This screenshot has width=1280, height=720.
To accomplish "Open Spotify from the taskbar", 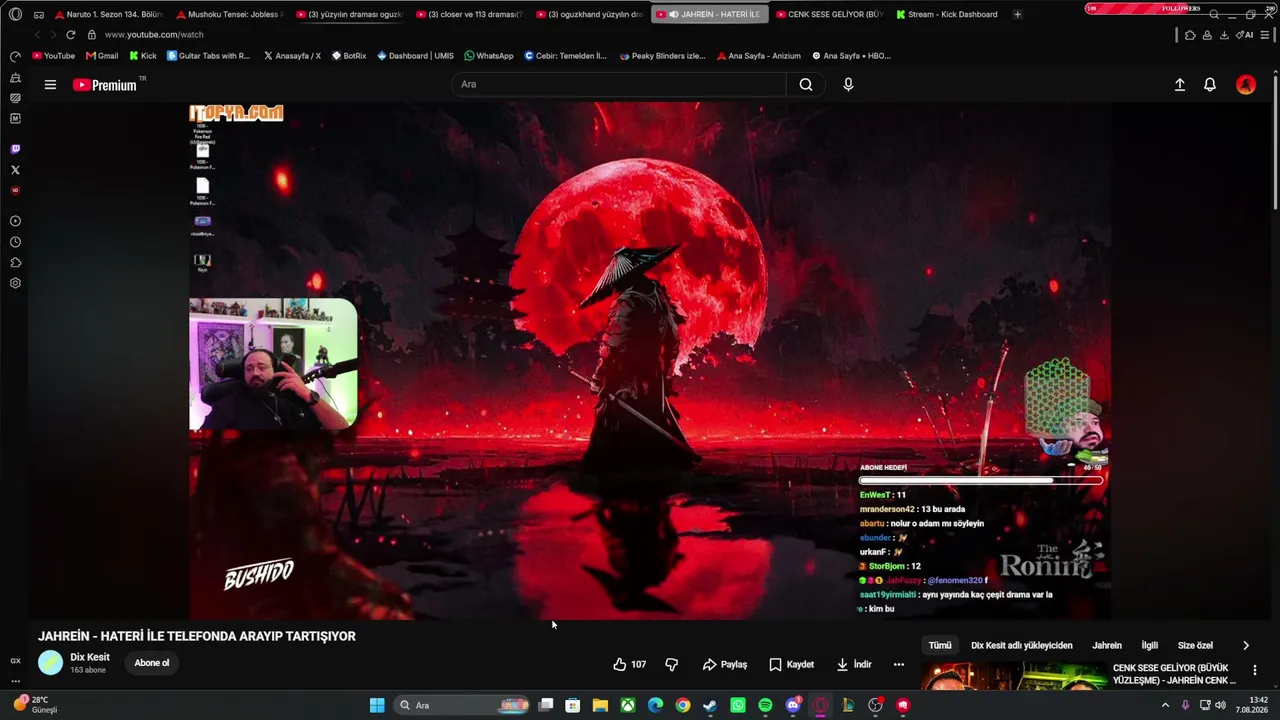I will pos(765,705).
